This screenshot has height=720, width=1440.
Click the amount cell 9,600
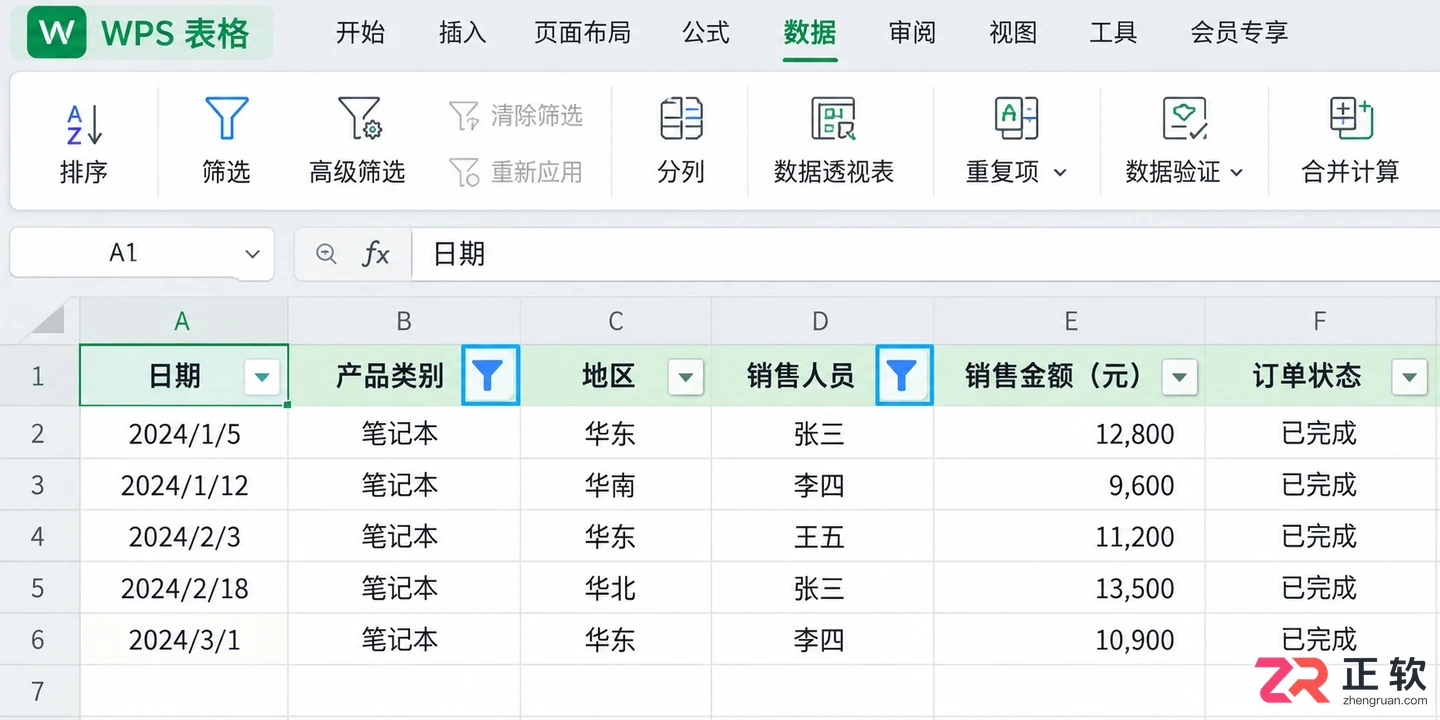(x=1070, y=485)
